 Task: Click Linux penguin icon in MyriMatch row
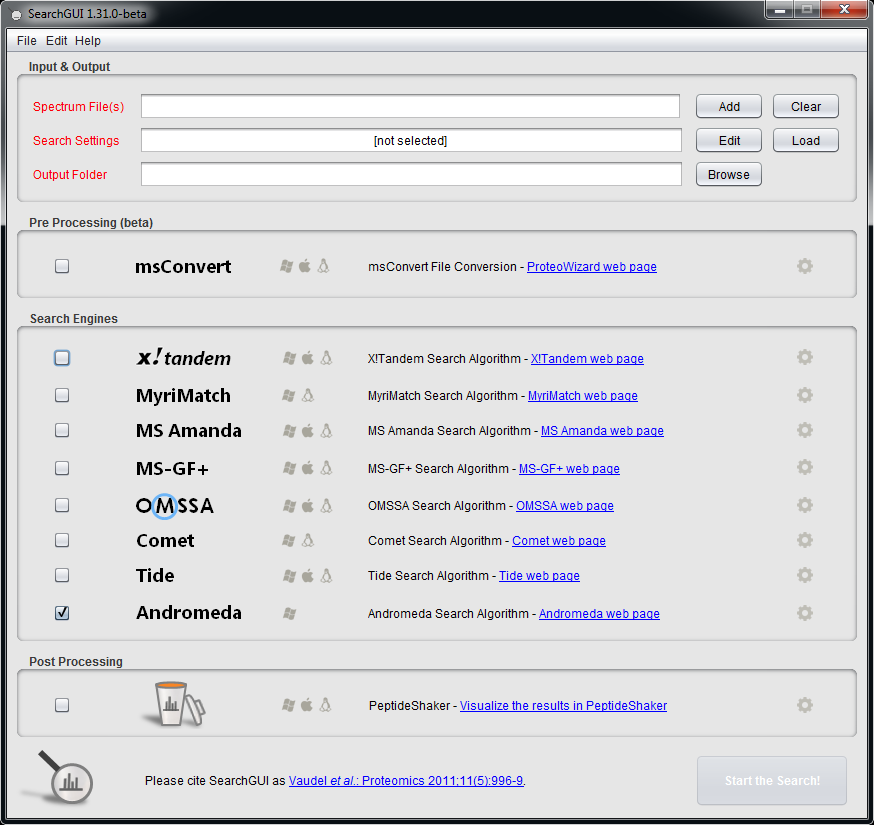[x=308, y=395]
